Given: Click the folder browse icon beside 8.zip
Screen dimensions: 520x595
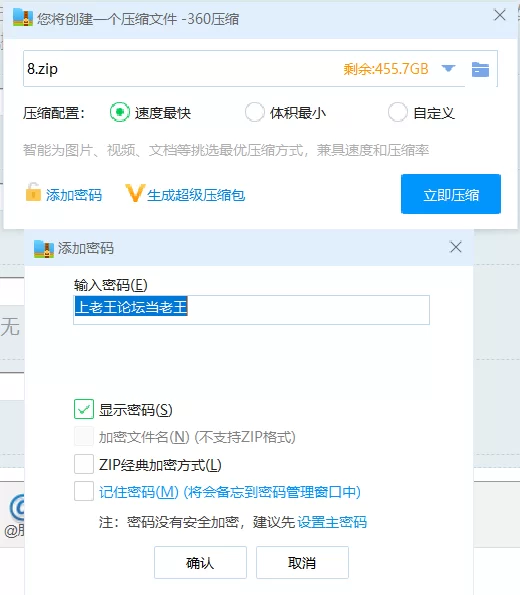Looking at the screenshot, I should coord(480,69).
